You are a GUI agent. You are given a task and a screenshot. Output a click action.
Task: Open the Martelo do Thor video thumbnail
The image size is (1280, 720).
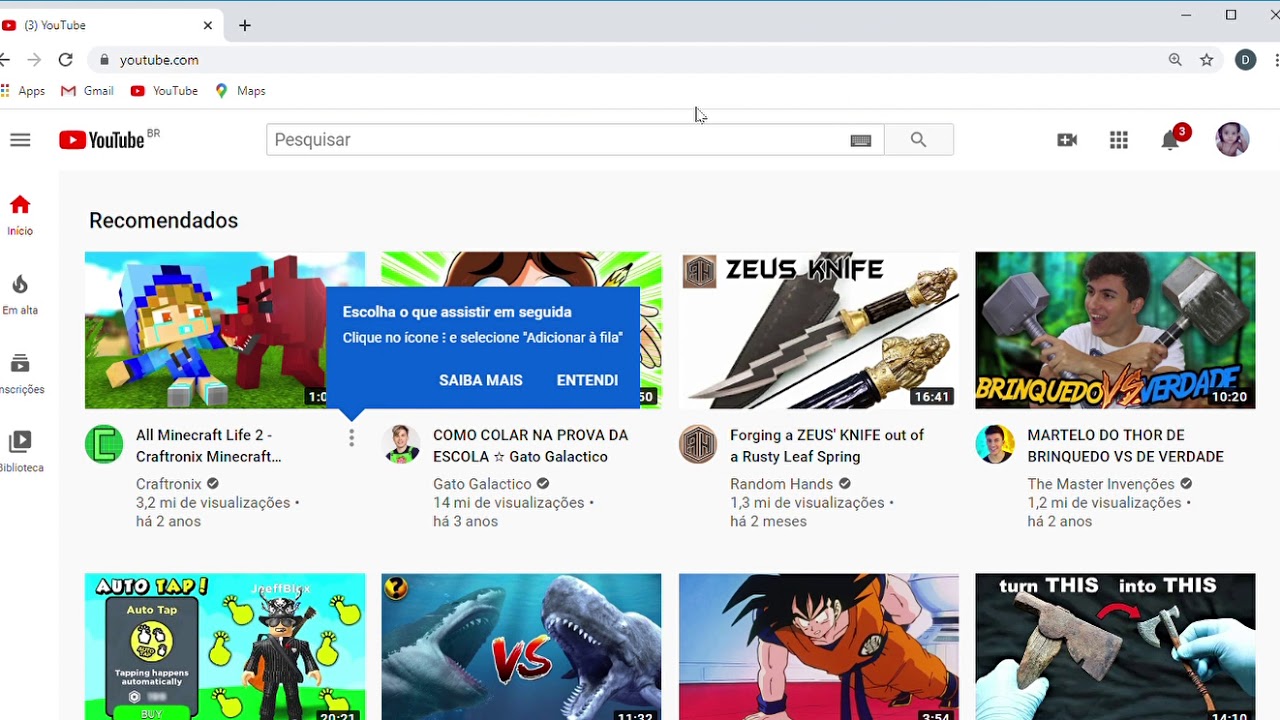click(1115, 330)
